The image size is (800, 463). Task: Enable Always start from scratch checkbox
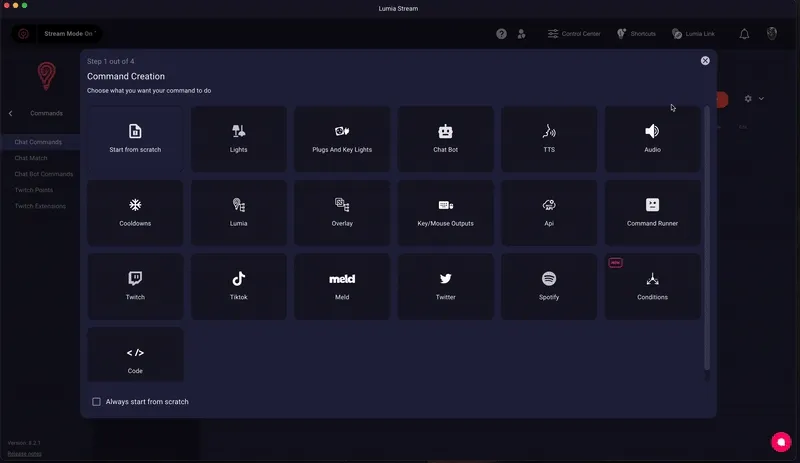click(x=97, y=402)
